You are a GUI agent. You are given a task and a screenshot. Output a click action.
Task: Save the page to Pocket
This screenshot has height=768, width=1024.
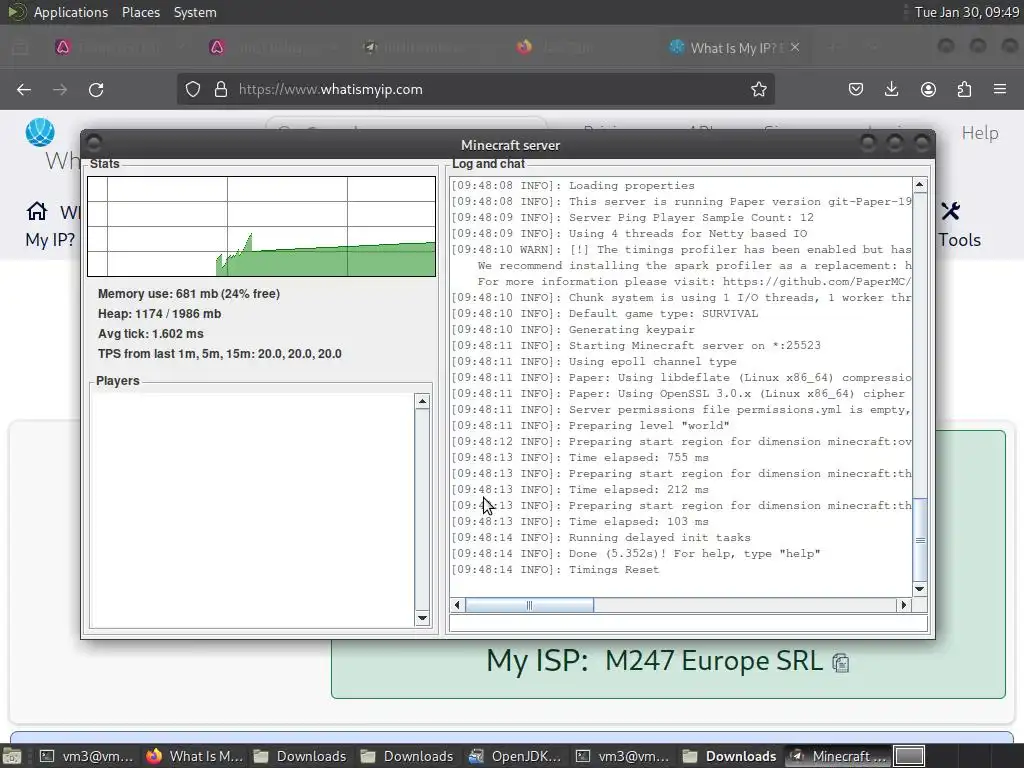coord(856,89)
